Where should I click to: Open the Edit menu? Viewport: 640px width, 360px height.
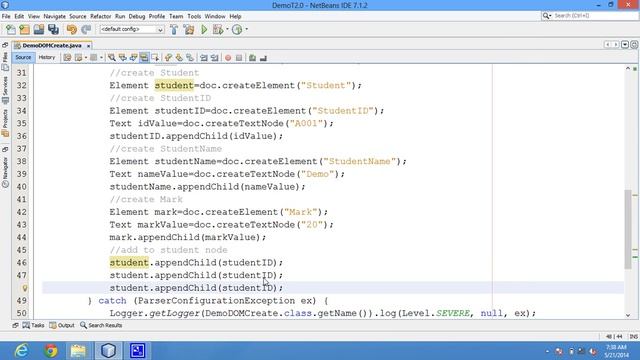tap(19, 16)
